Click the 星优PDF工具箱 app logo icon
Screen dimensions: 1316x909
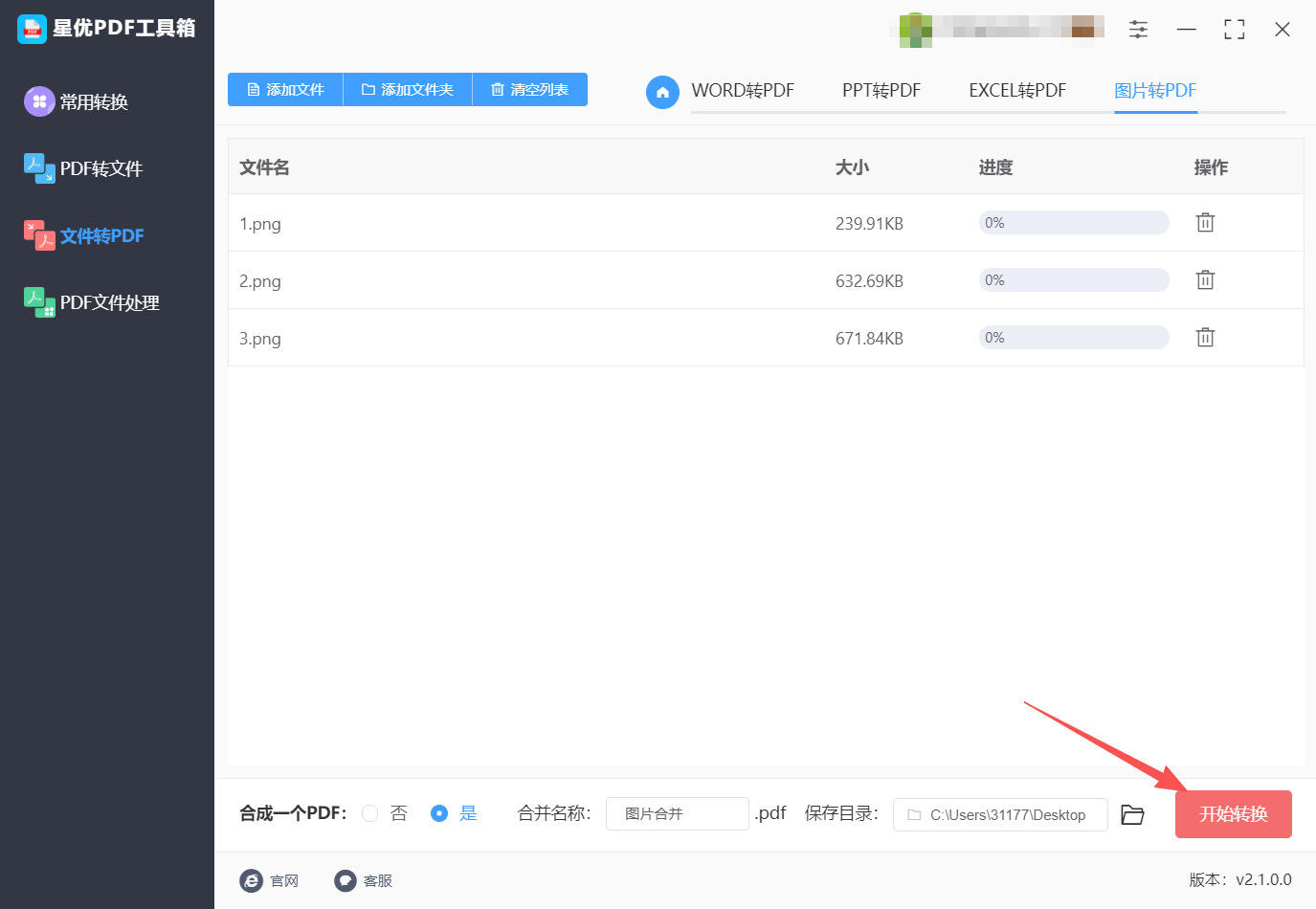(32, 29)
